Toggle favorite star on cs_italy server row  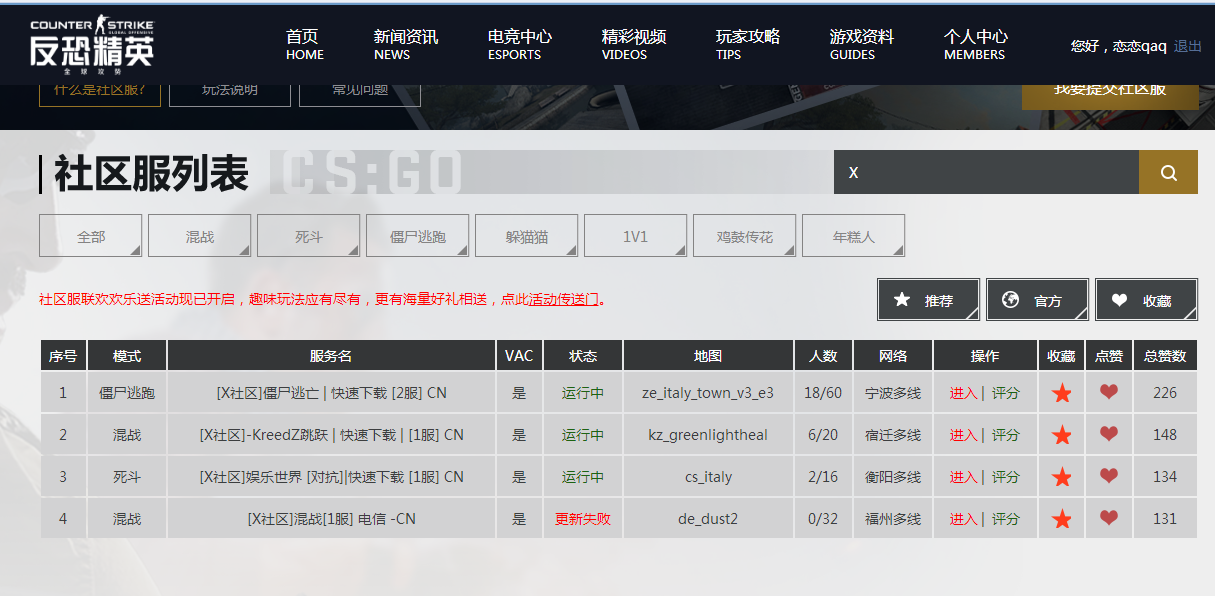click(1061, 477)
